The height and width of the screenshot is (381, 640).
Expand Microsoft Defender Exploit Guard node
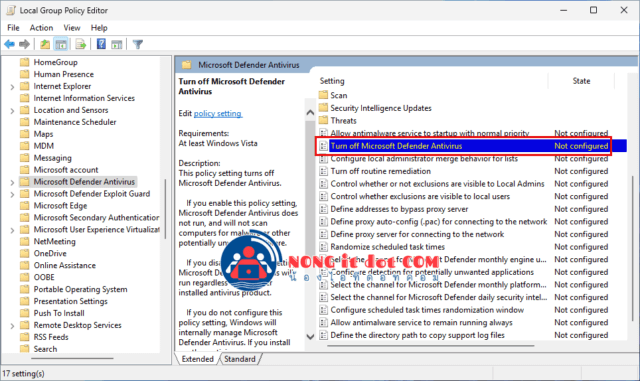point(12,194)
